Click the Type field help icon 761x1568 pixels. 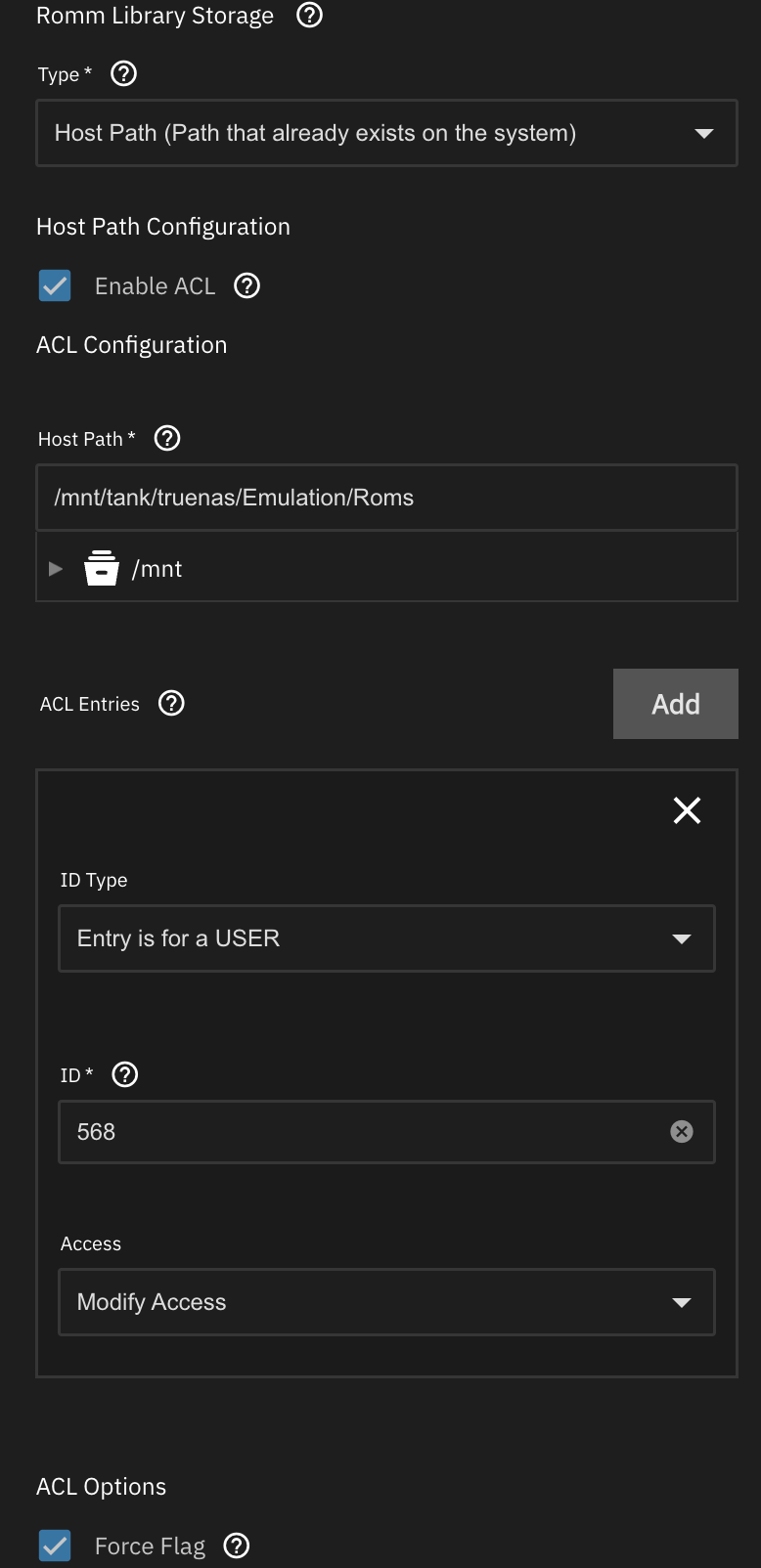click(x=124, y=74)
